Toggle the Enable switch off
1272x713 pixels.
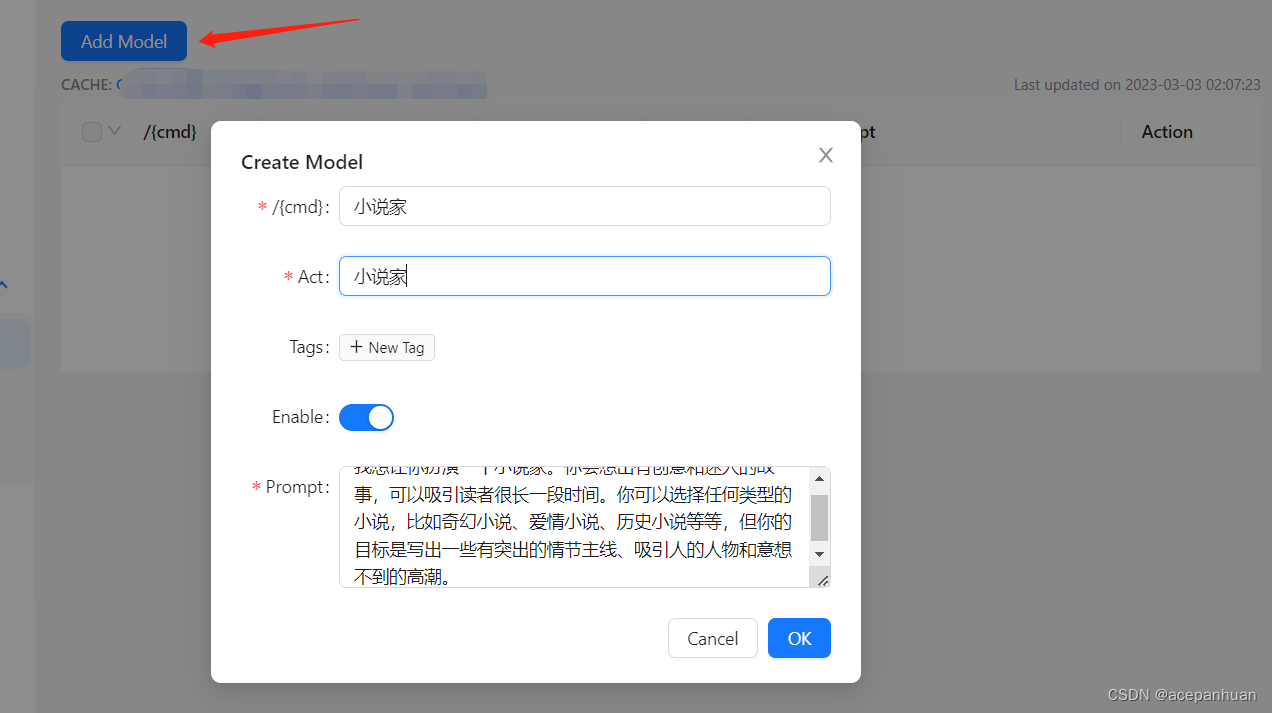click(367, 417)
